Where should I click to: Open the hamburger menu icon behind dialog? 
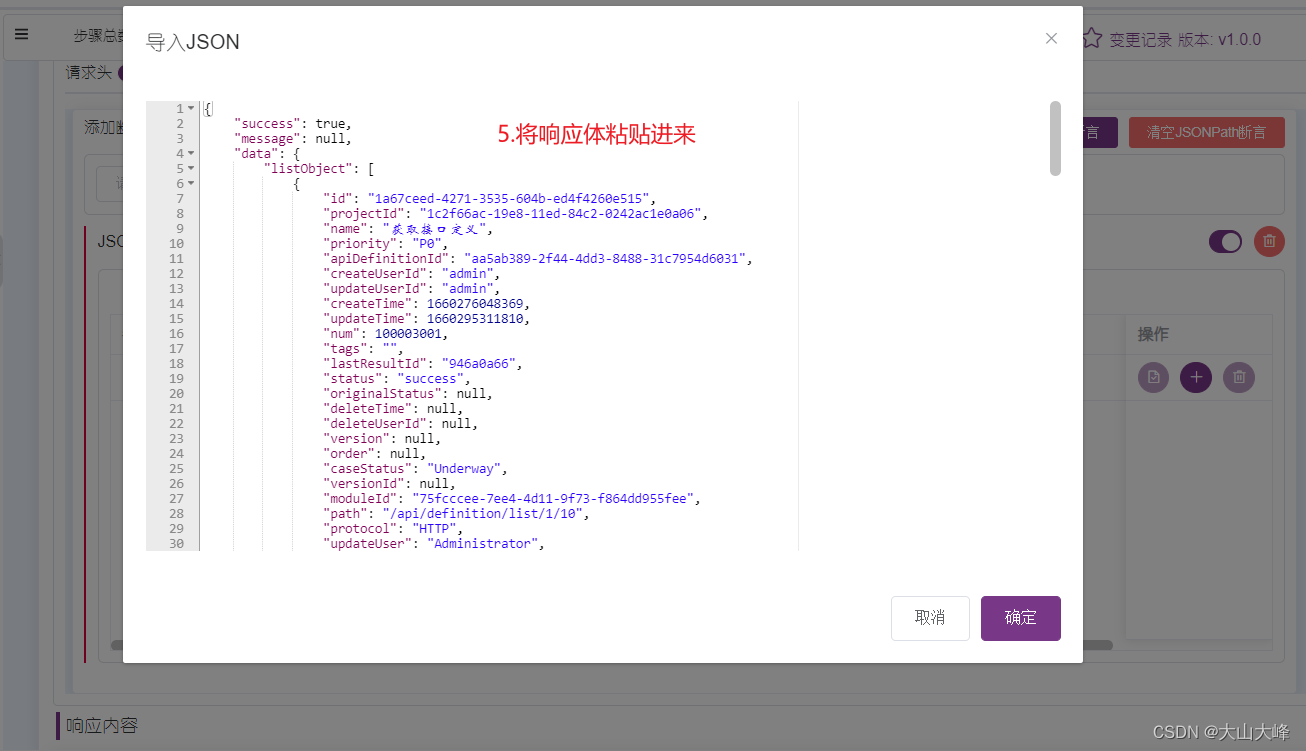[x=21, y=34]
